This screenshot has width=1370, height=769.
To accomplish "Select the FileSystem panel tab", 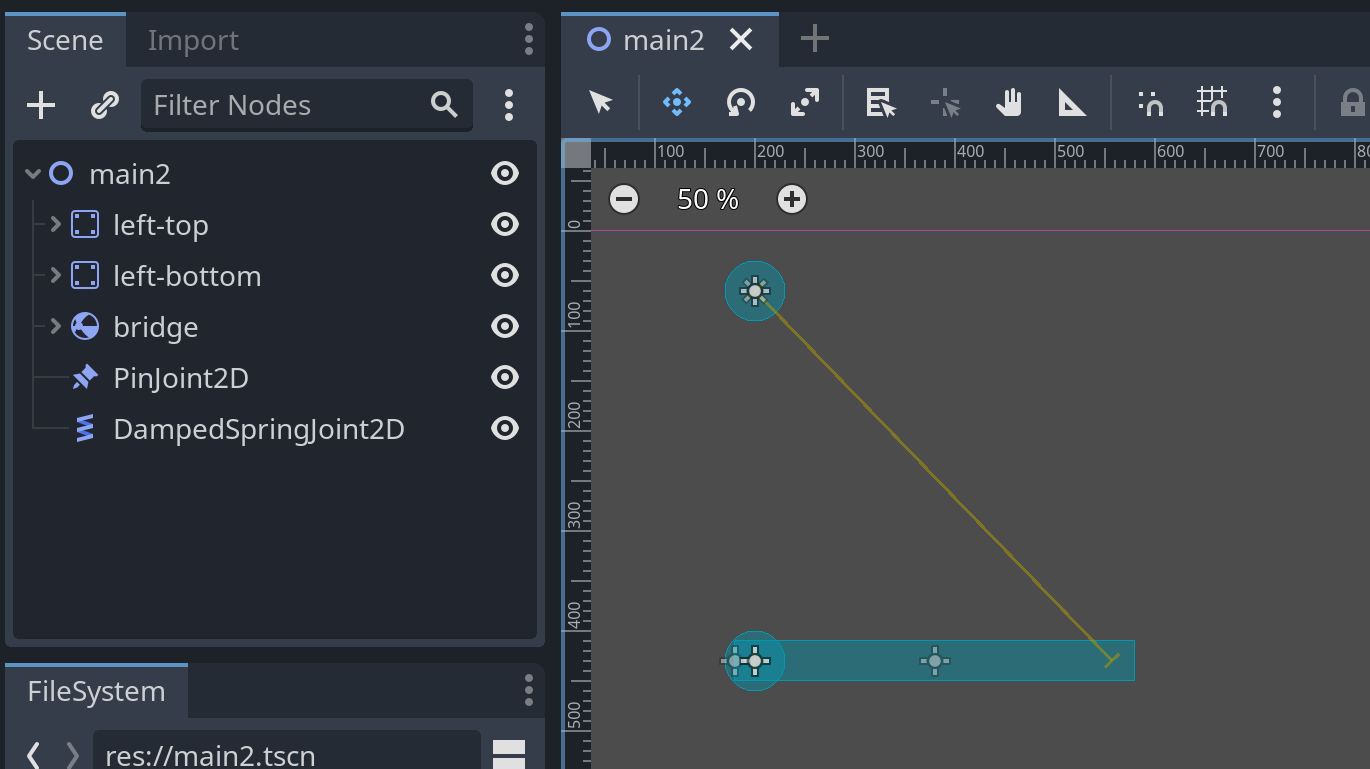I will pyautogui.click(x=96, y=690).
